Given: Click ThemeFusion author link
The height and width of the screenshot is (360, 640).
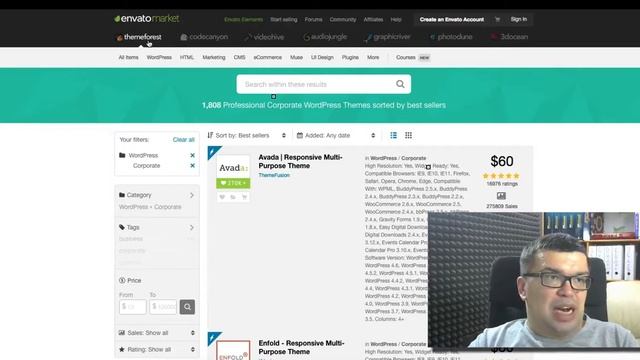Looking at the screenshot, I should [x=274, y=175].
